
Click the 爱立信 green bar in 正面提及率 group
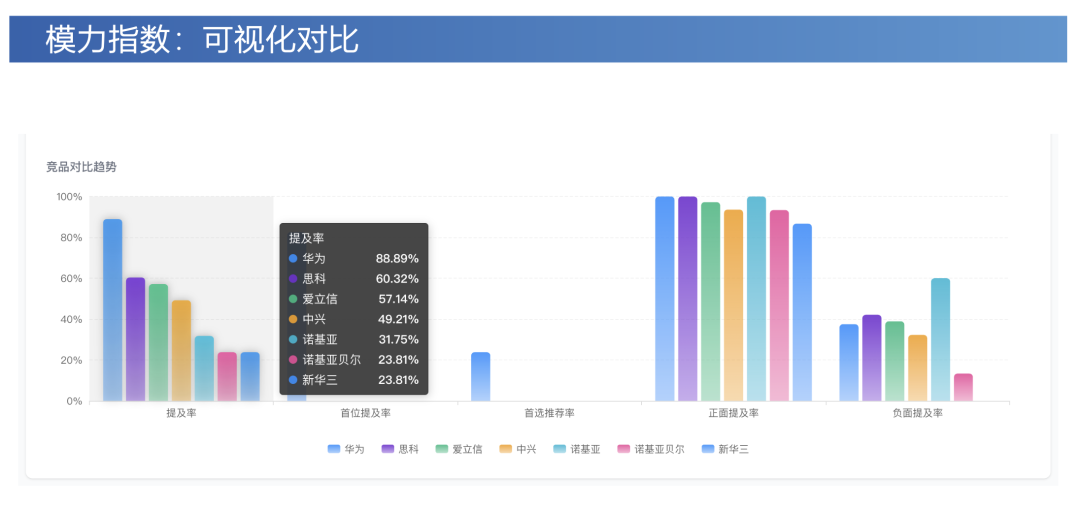711,302
